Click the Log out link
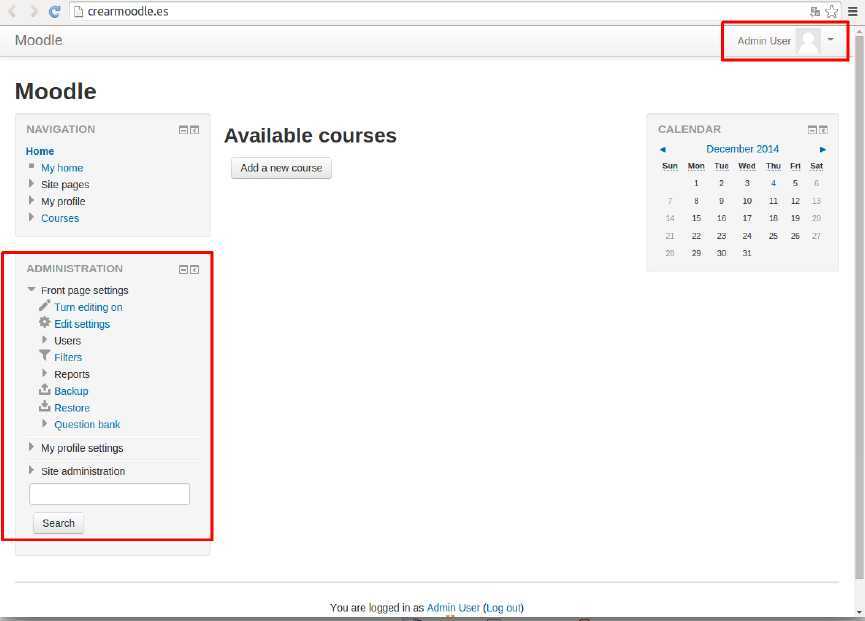865x621 pixels. click(x=503, y=608)
